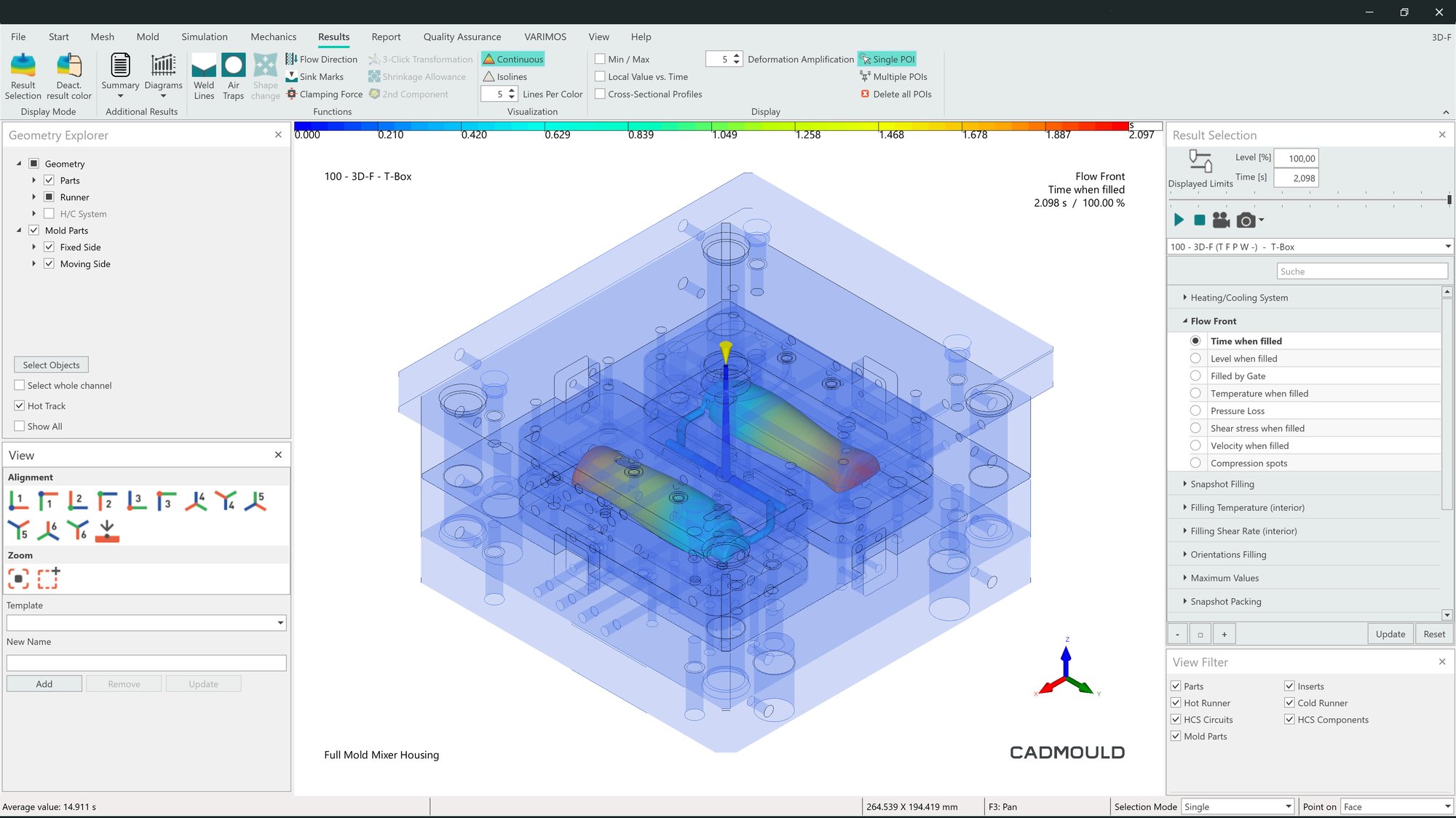1456x818 pixels.
Task: Open the Template dropdown
Action: tap(280, 623)
